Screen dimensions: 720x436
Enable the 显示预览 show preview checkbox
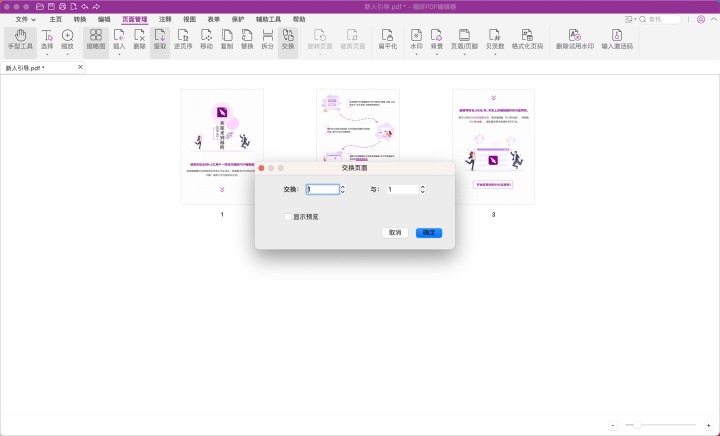pyautogui.click(x=288, y=216)
